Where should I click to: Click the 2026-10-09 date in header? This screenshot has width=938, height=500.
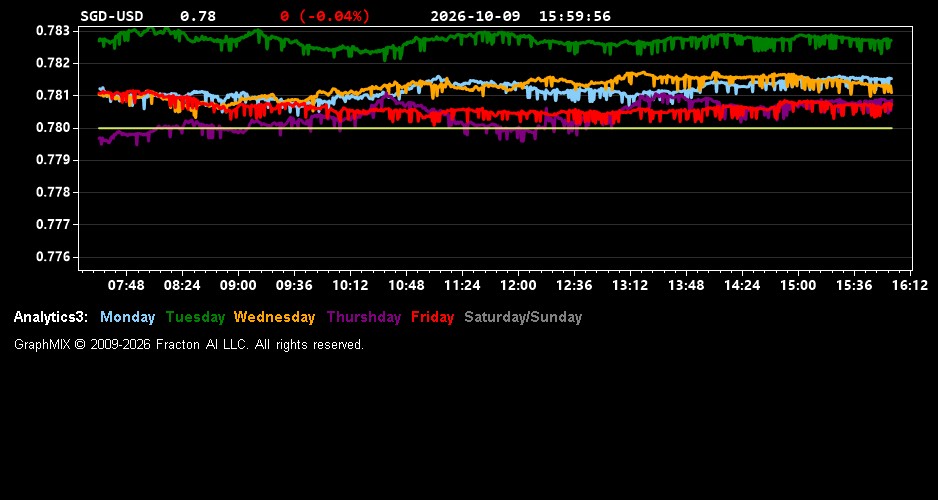coord(478,16)
